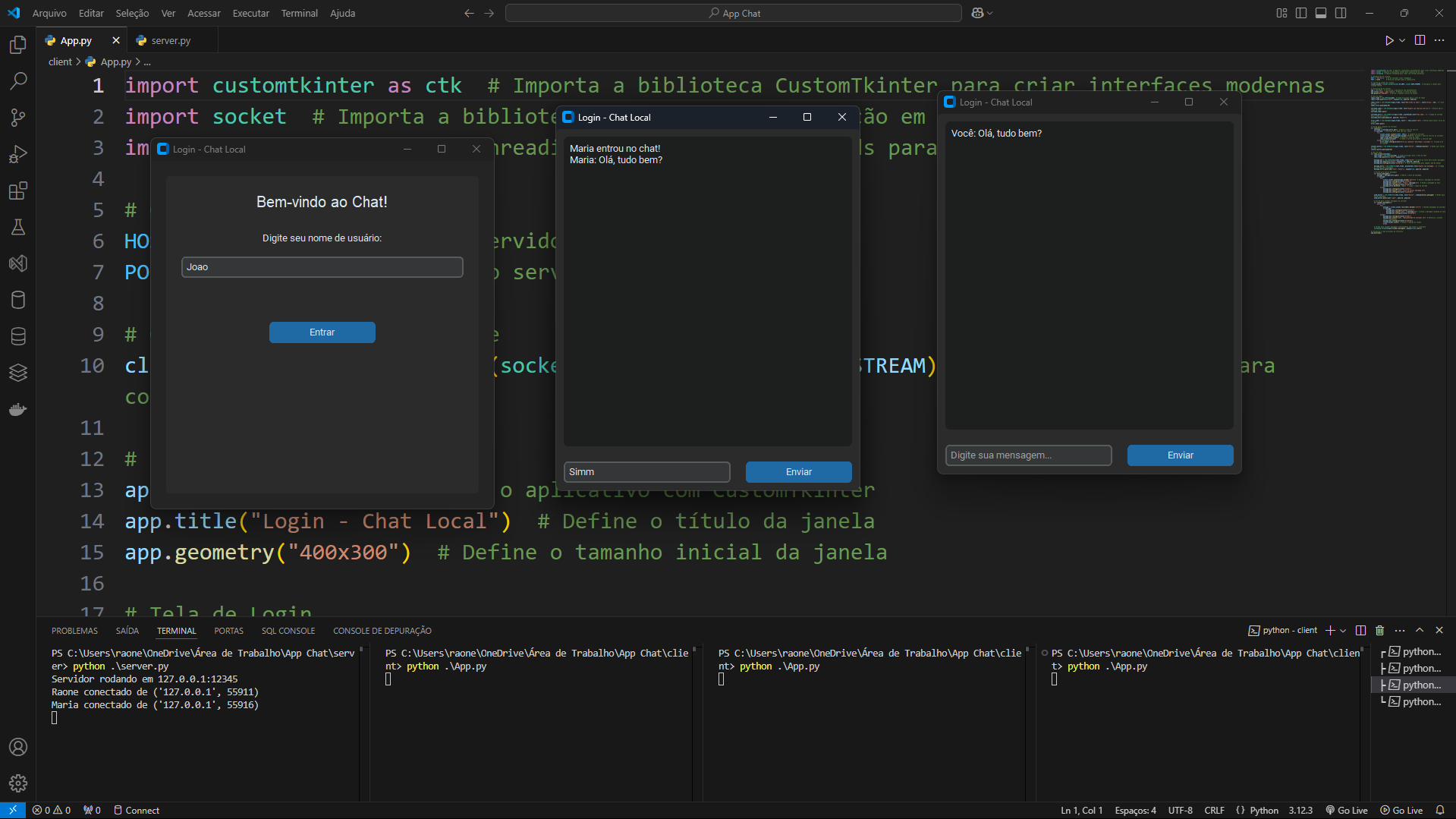Open the Accounts menu icon

pos(18,747)
